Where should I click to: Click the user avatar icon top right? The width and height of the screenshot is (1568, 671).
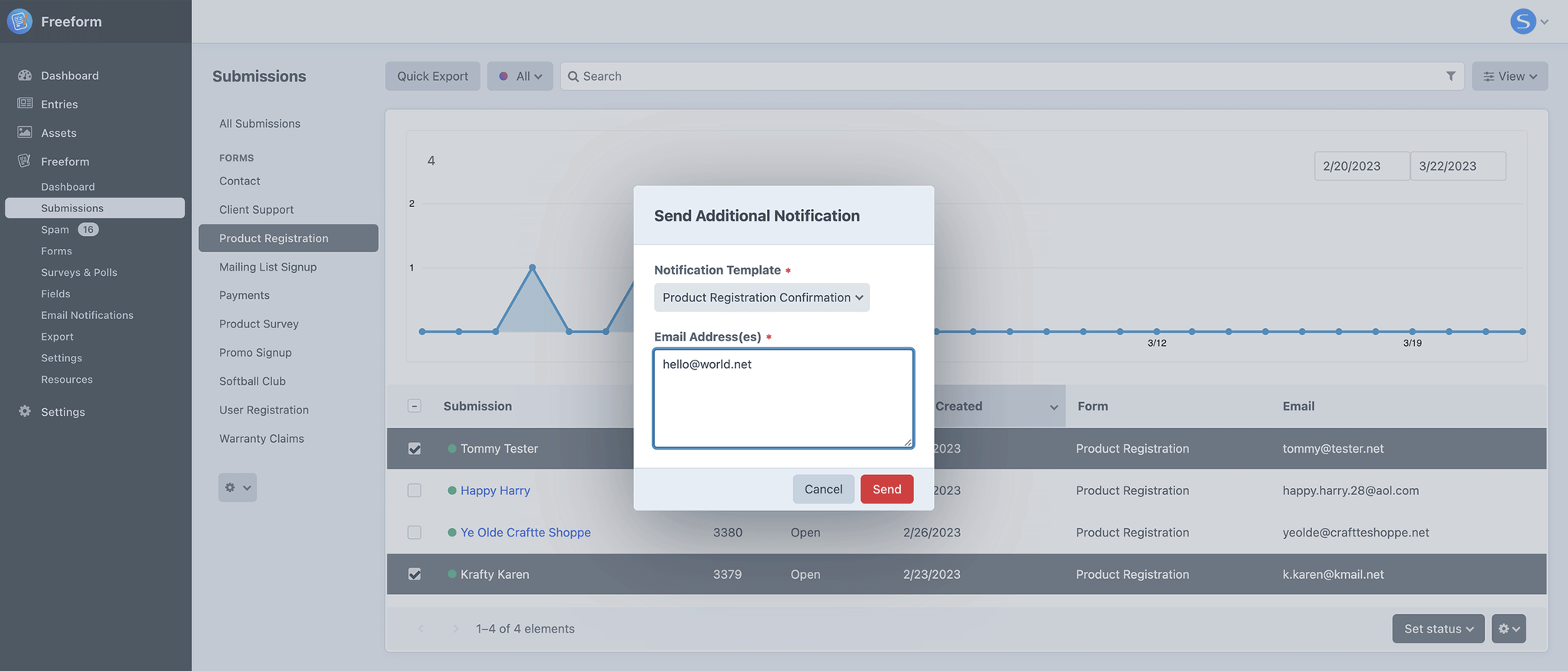coord(1523,22)
